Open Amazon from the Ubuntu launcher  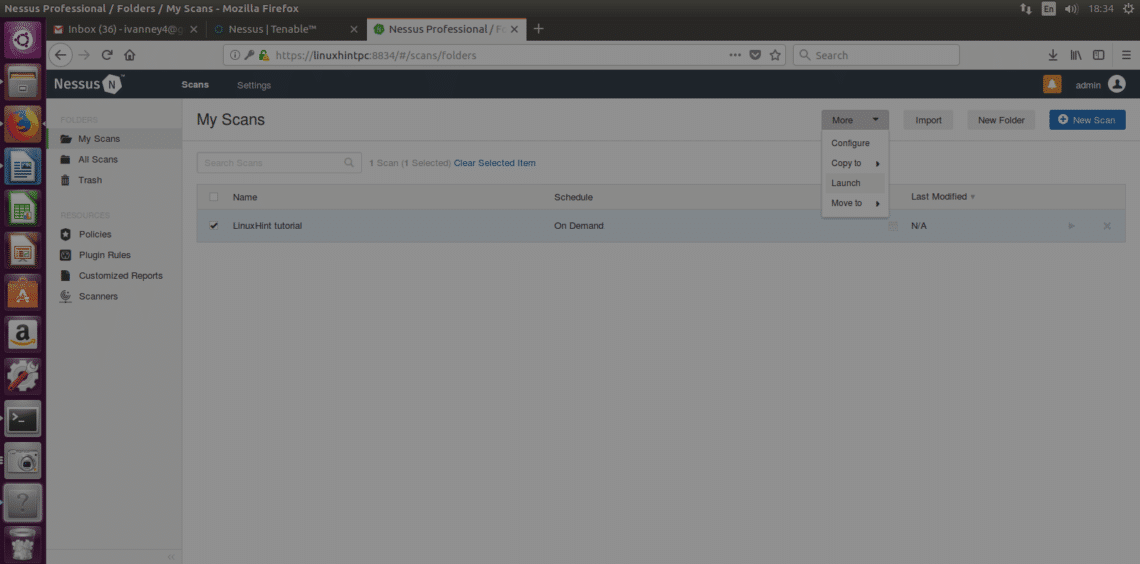click(x=23, y=334)
